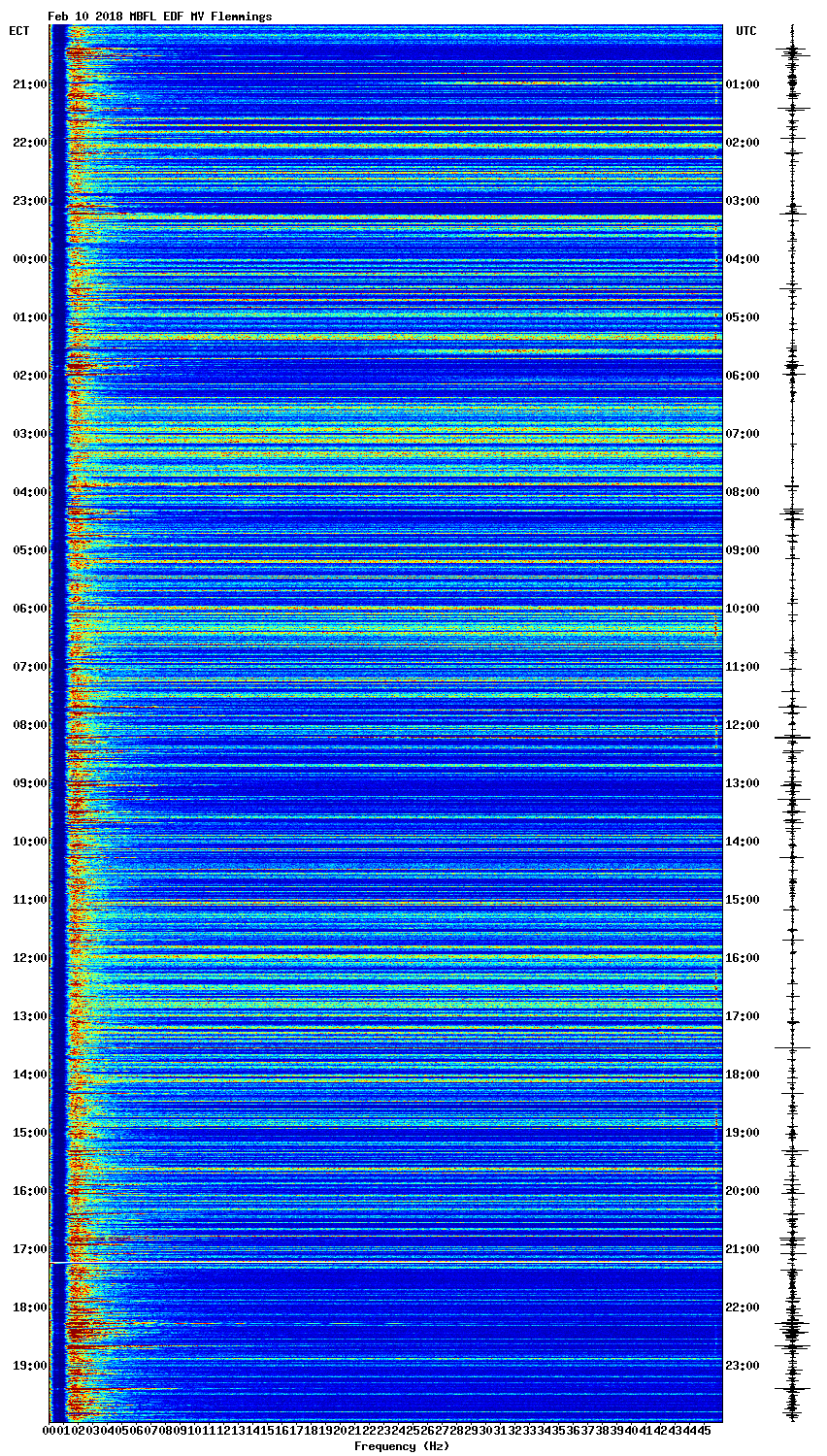
Task: Select the 02:00 label on the ECT axis
Action: [30, 376]
